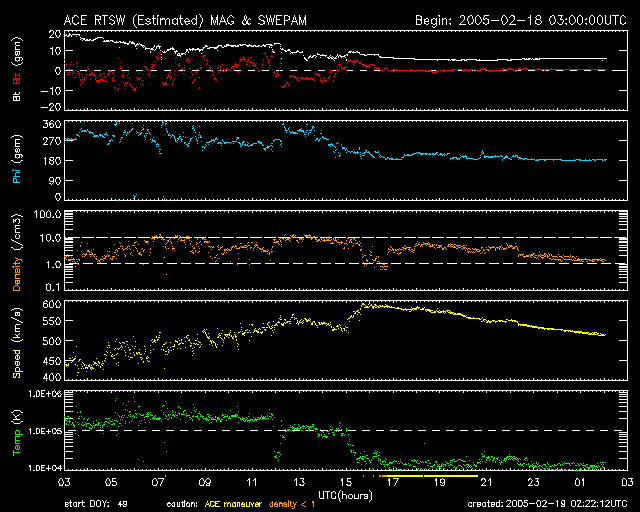Click the '05' hour label on the time axis
The height and width of the screenshot is (512, 640).
(111, 482)
